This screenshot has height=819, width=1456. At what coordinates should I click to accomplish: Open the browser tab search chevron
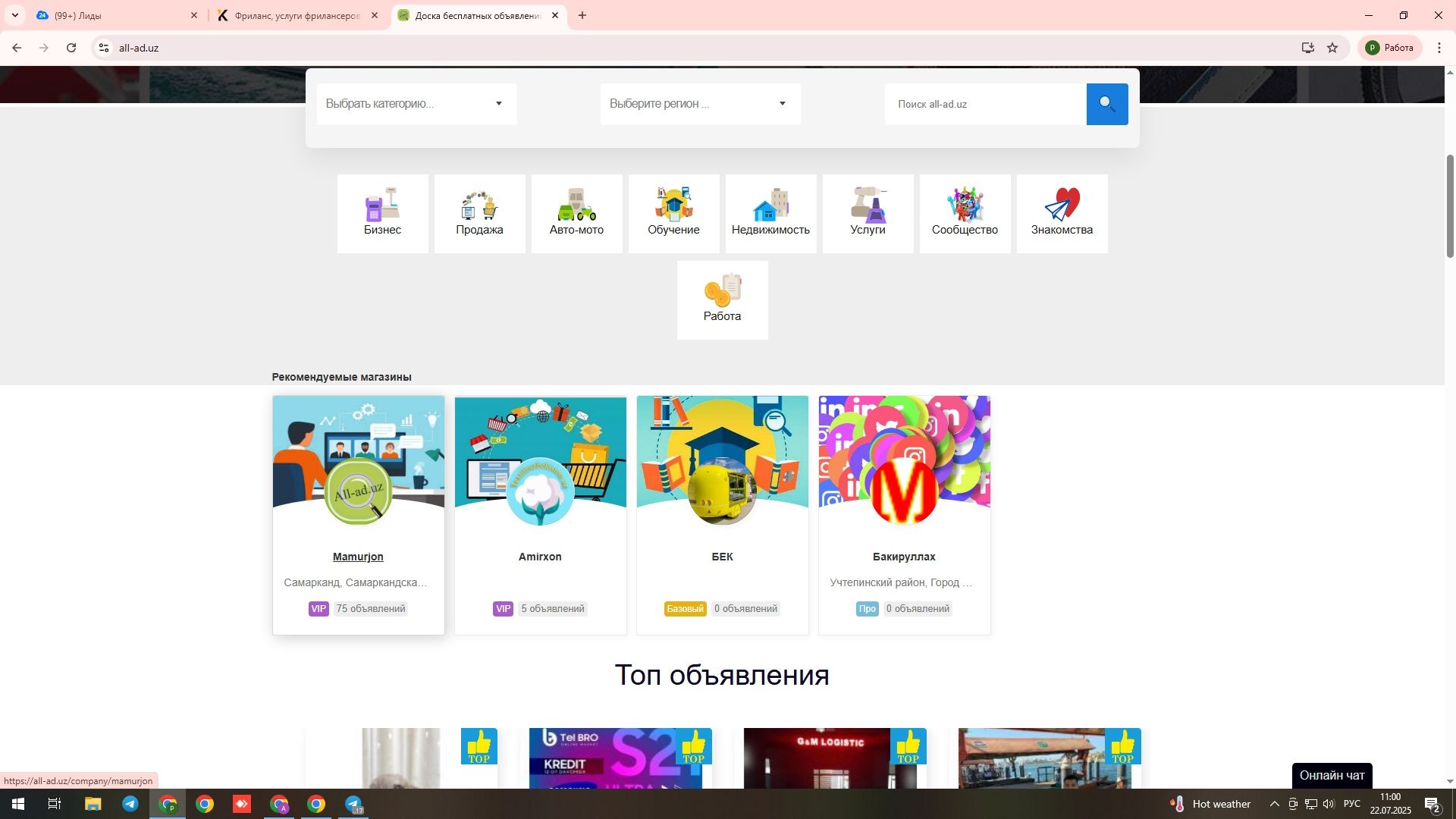pos(14,15)
